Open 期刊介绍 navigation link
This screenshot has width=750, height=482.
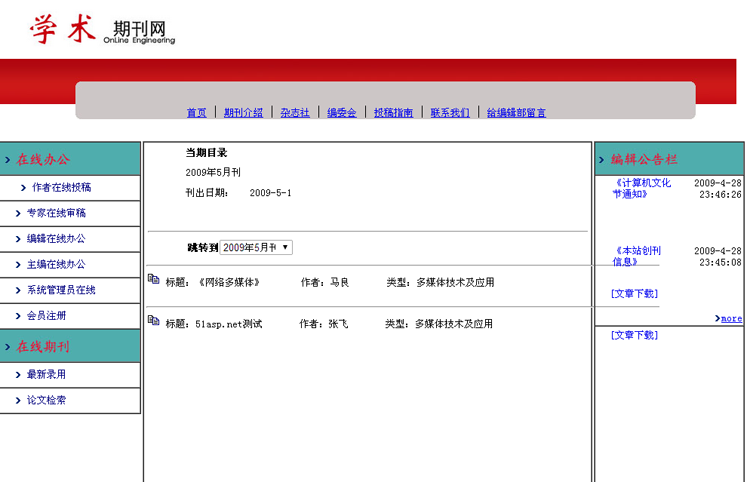pos(243,113)
